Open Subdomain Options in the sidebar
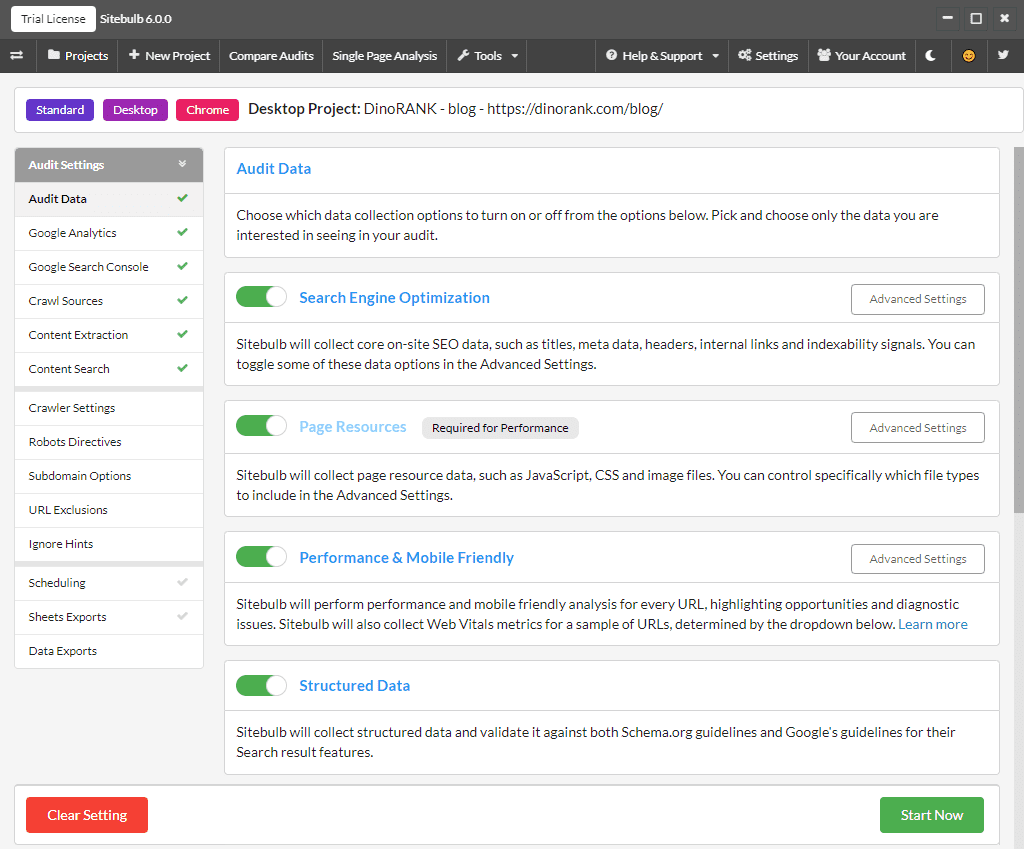Screen dimensions: 1024x849 (109, 475)
